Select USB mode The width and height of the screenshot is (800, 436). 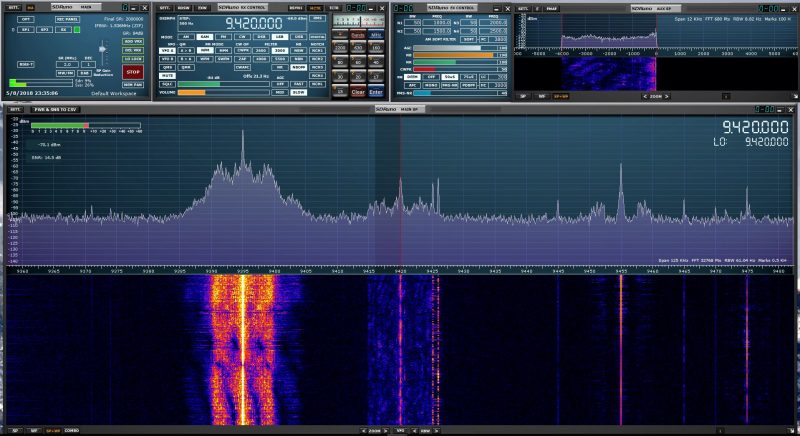(x=298, y=37)
